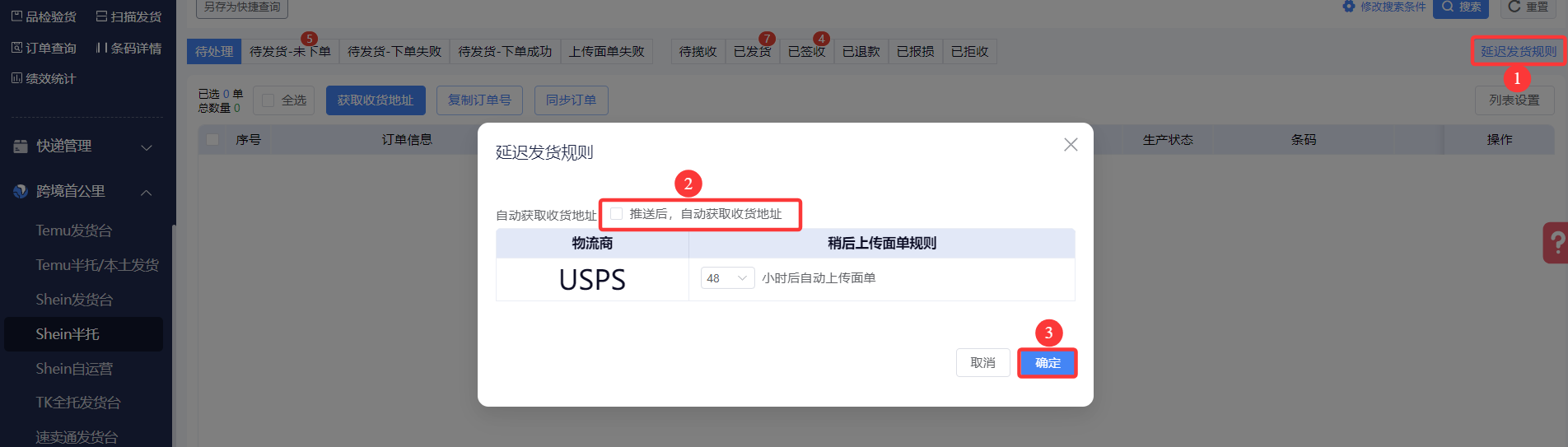Select the 已报损 tab

tap(916, 51)
